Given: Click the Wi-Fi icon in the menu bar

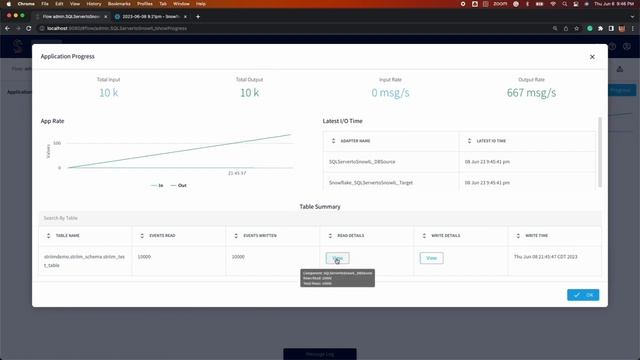Looking at the screenshot, I should [x=553, y=4].
